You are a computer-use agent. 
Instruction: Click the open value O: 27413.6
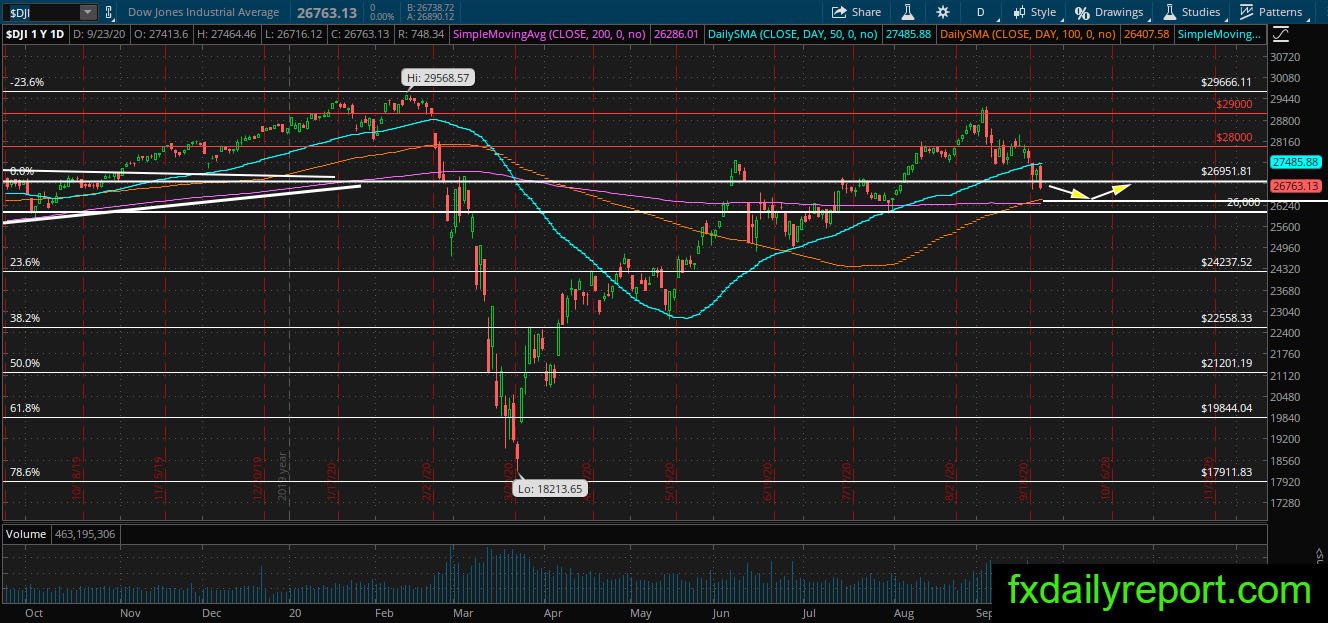point(159,34)
